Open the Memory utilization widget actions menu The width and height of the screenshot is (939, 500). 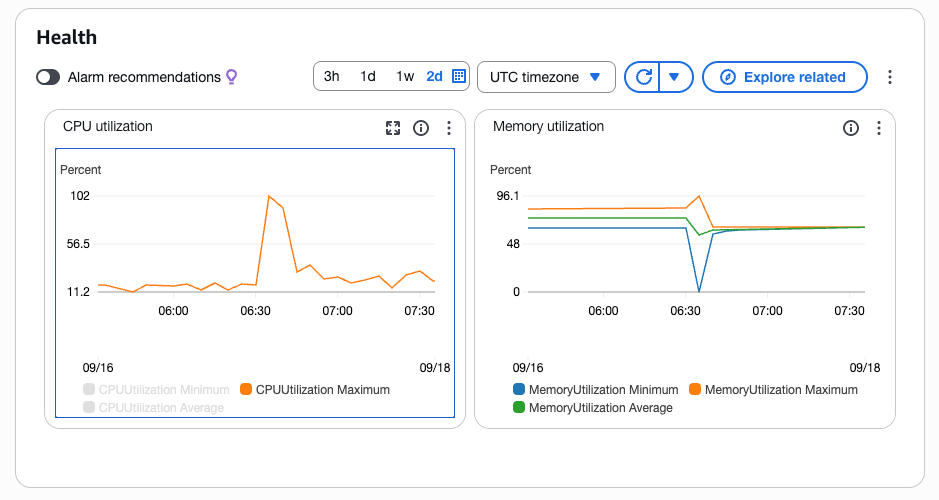click(879, 128)
